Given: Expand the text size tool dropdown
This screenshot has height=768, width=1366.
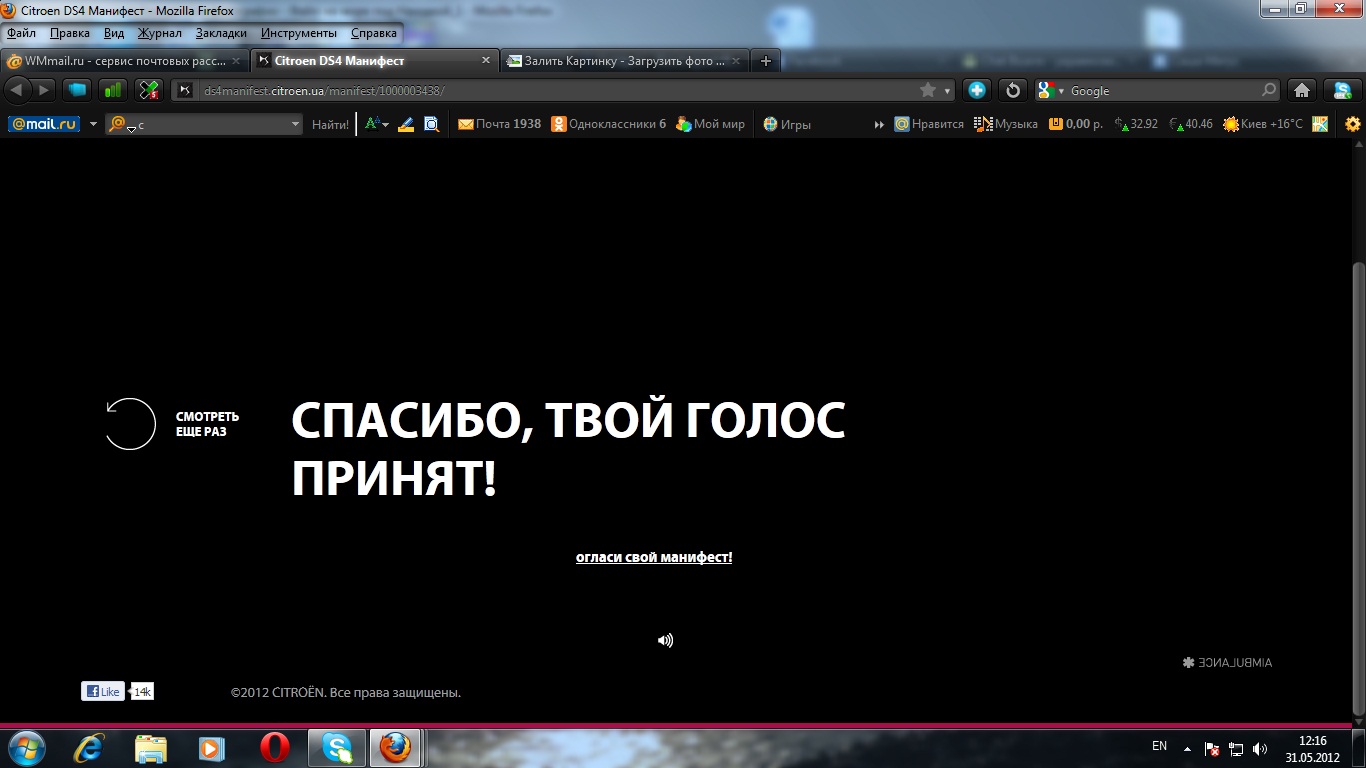Looking at the screenshot, I should [384, 124].
